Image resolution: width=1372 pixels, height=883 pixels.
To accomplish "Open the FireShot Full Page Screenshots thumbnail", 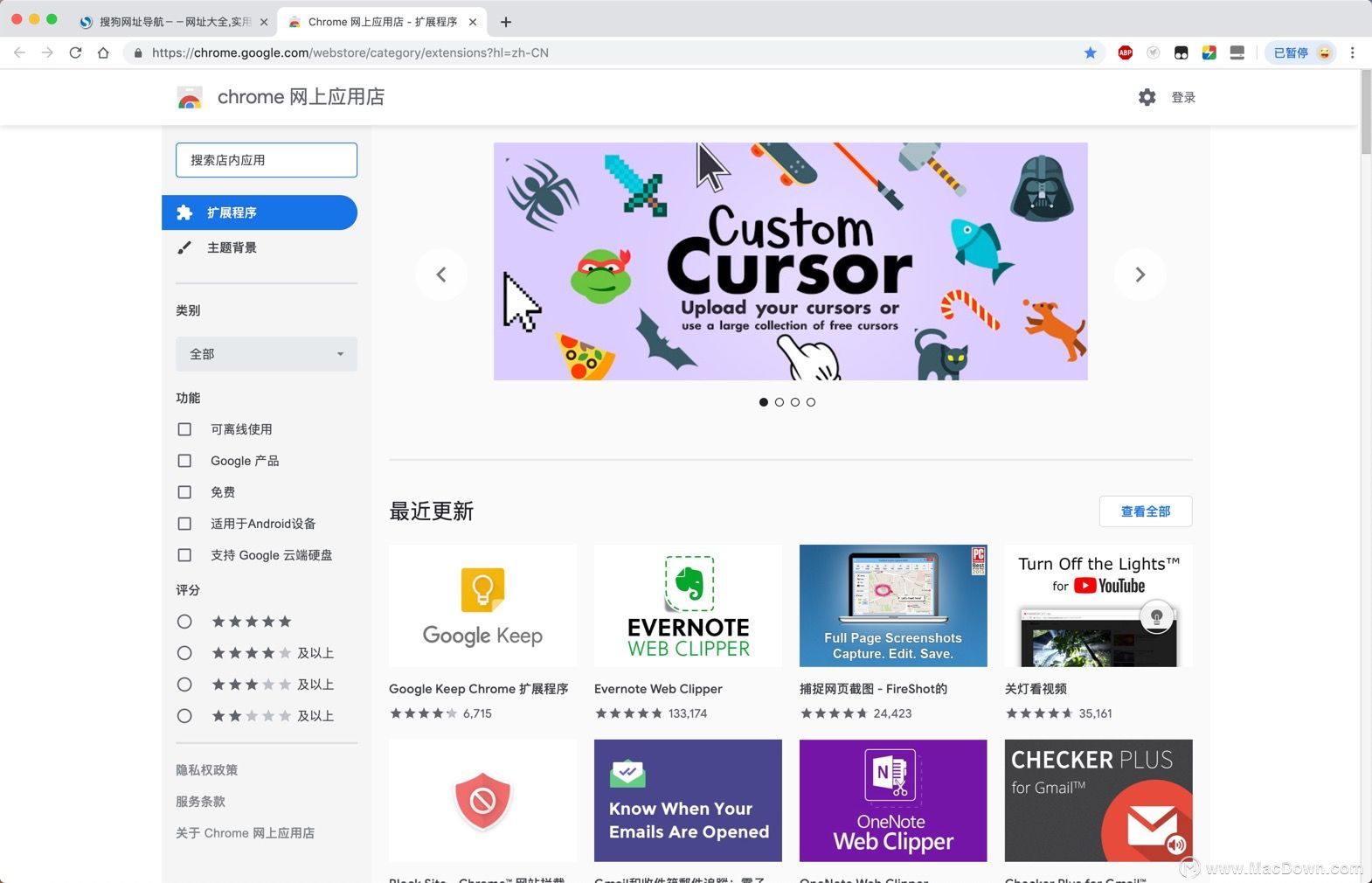I will pyautogui.click(x=893, y=606).
